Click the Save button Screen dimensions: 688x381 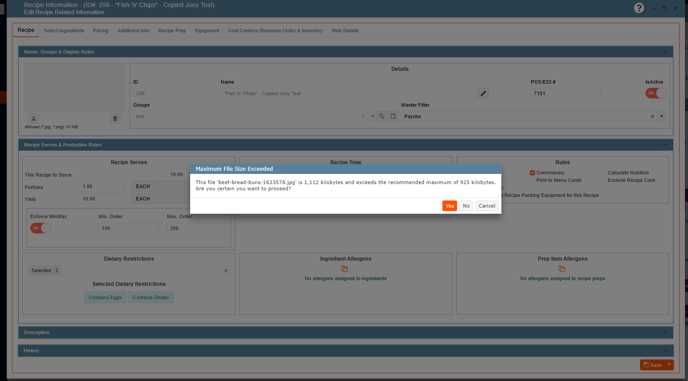click(x=652, y=365)
